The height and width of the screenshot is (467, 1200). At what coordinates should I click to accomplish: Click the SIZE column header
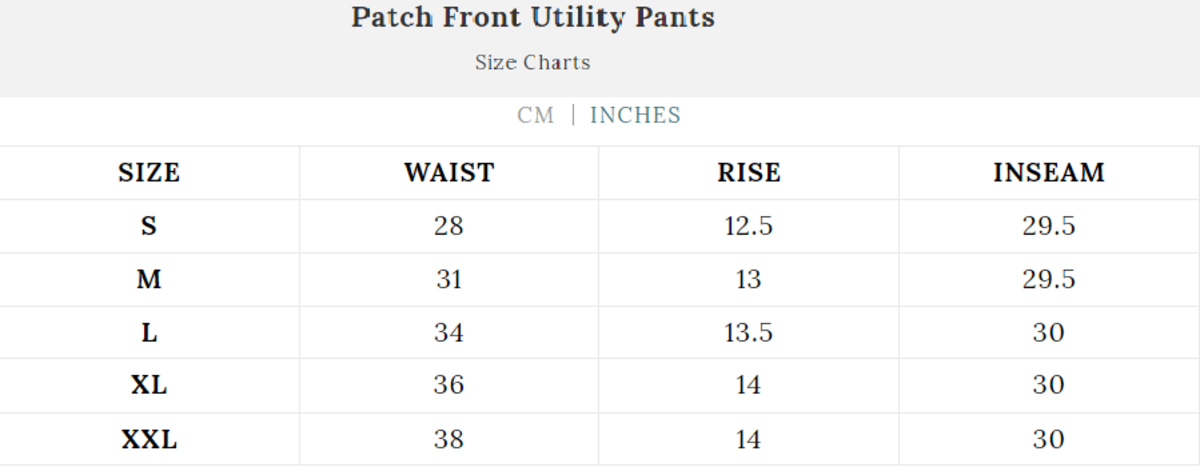pos(149,173)
